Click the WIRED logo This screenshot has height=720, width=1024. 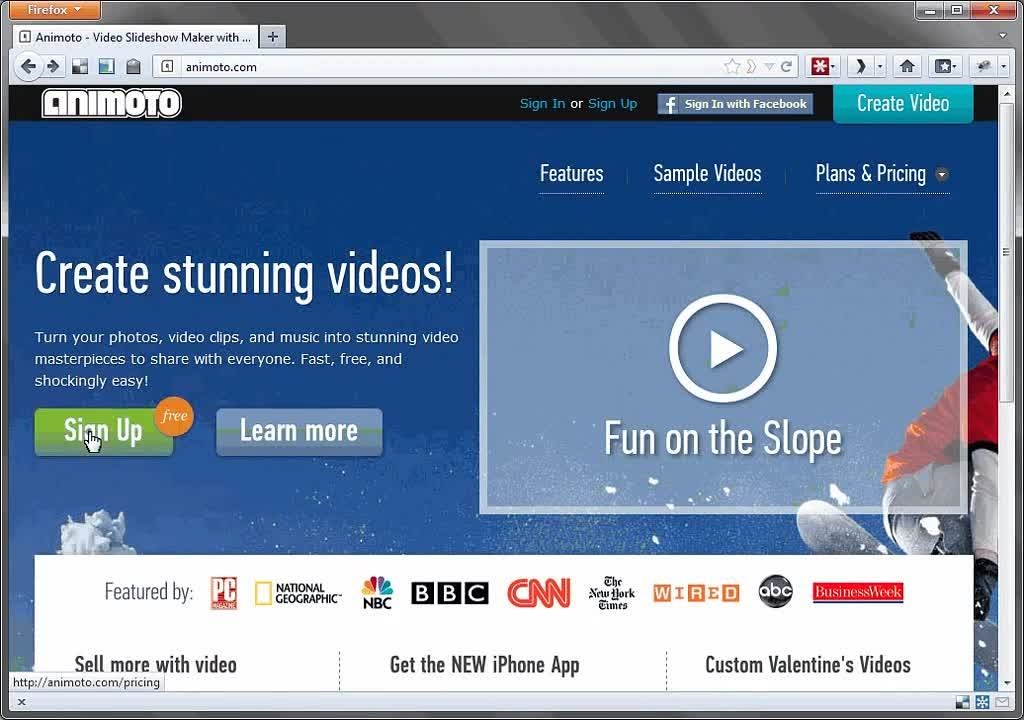pyautogui.click(x=696, y=593)
